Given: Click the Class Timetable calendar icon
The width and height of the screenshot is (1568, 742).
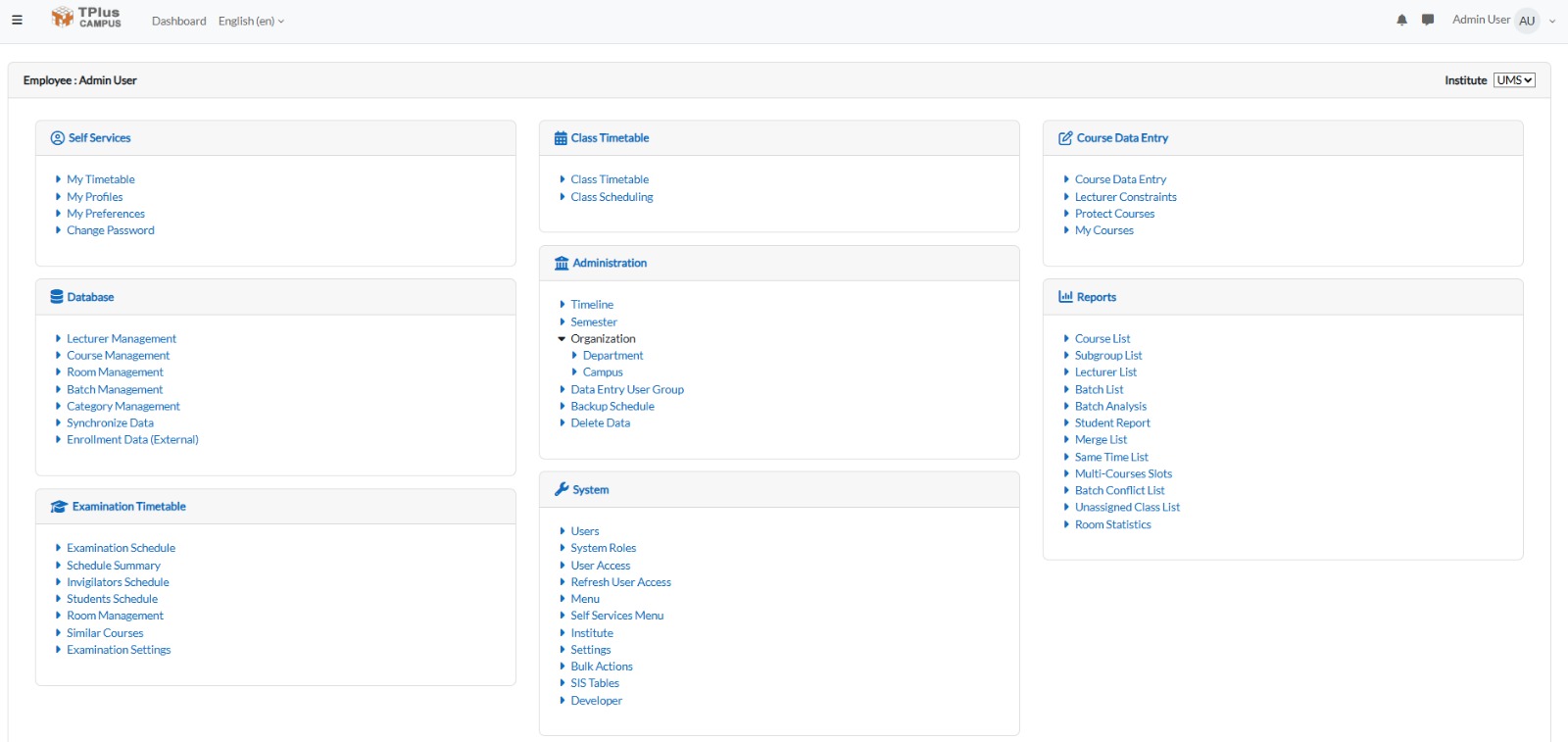Looking at the screenshot, I should click(x=561, y=138).
